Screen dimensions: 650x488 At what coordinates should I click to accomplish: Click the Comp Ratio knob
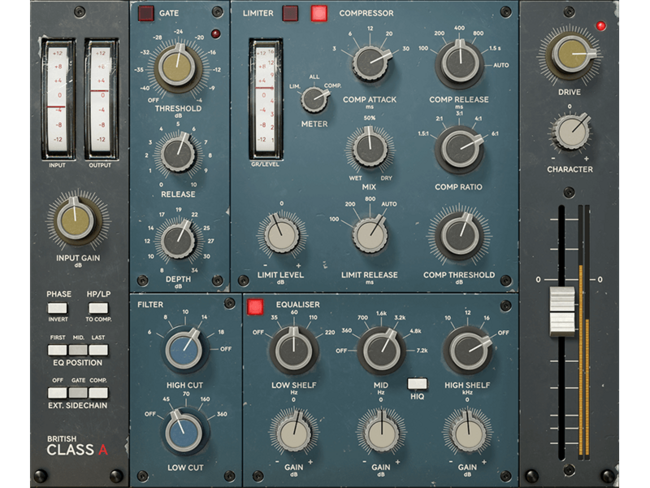[459, 148]
